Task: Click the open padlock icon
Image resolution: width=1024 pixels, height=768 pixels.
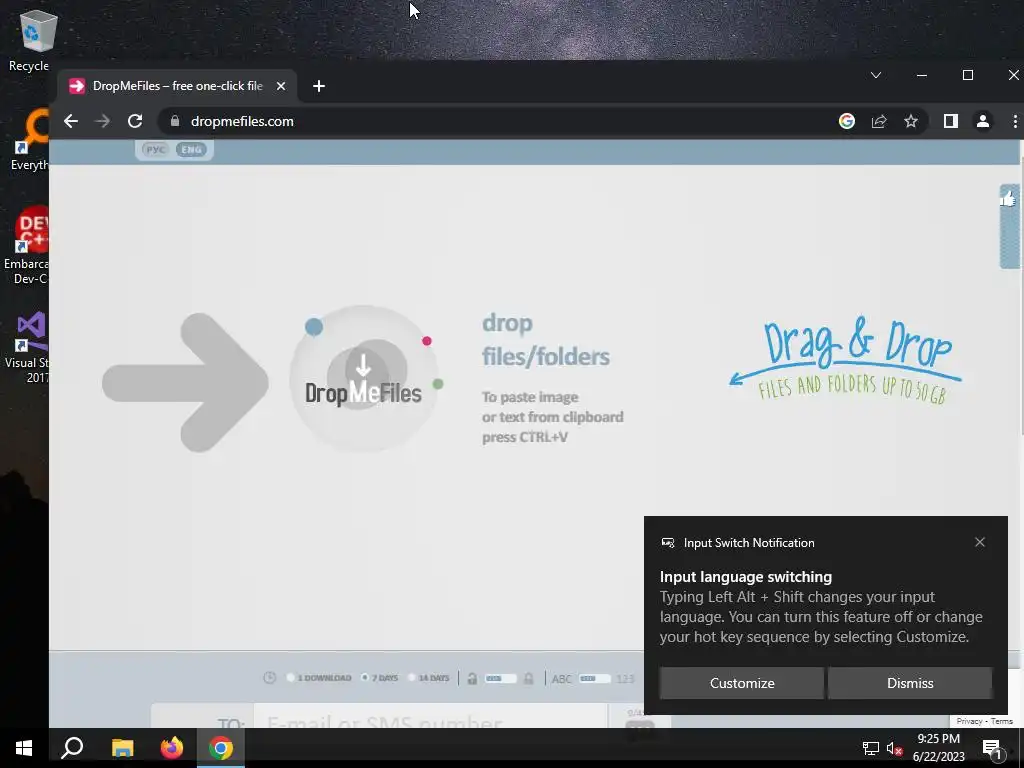Action: point(472,679)
